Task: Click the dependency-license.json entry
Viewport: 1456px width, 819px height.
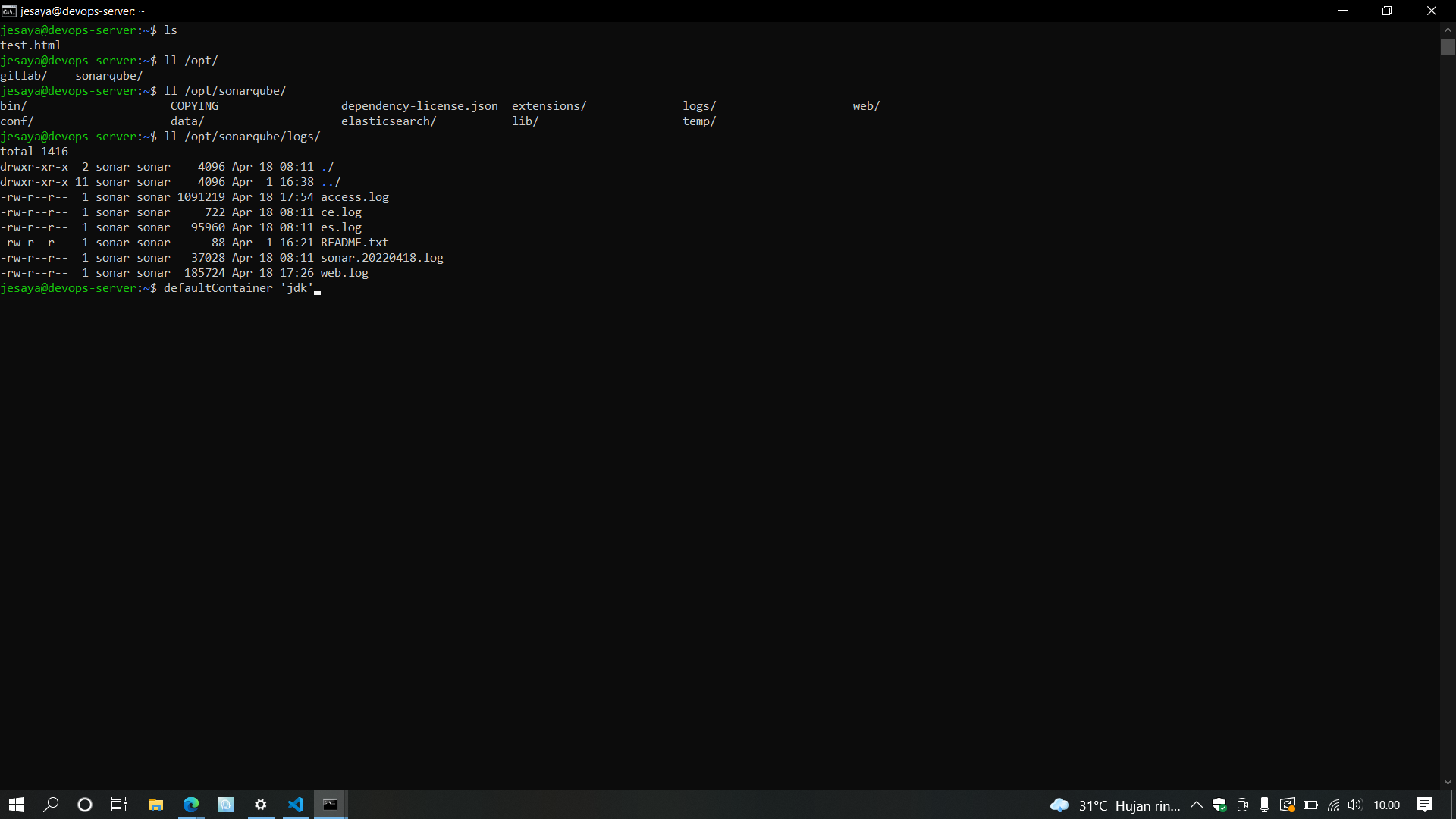Action: click(x=419, y=106)
